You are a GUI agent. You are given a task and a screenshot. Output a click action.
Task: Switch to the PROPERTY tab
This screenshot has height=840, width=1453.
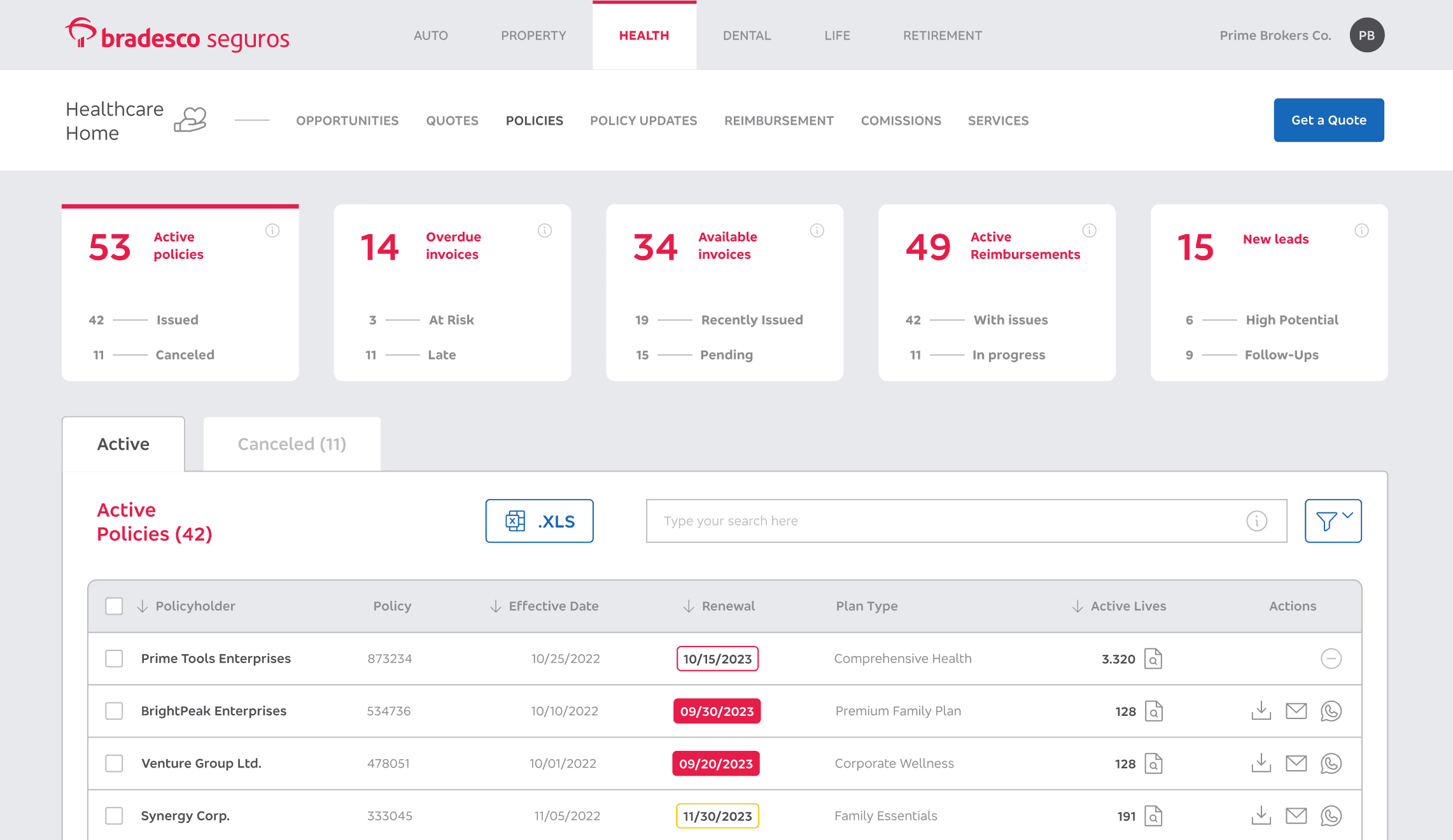tap(533, 36)
